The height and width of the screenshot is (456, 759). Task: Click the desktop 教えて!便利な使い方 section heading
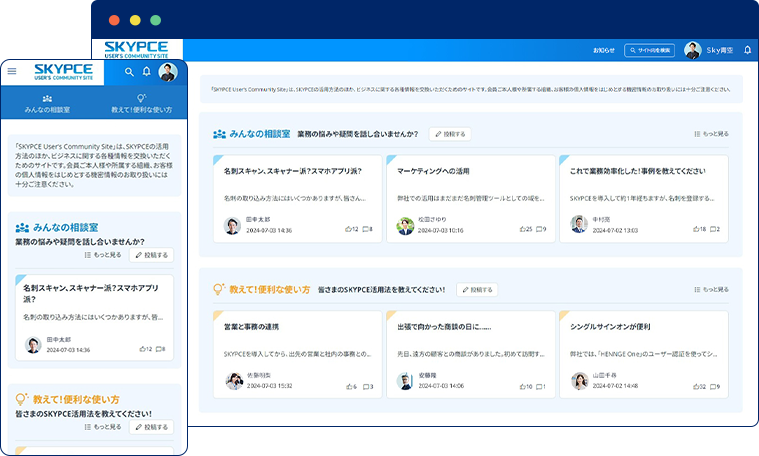(x=269, y=289)
